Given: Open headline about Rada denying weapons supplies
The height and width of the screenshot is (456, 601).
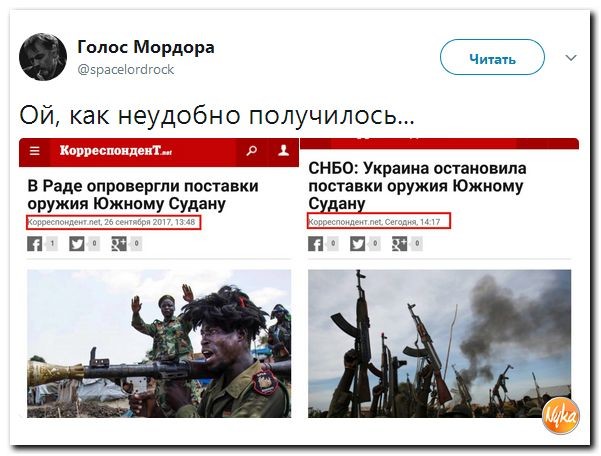Looking at the screenshot, I should click(x=143, y=195).
